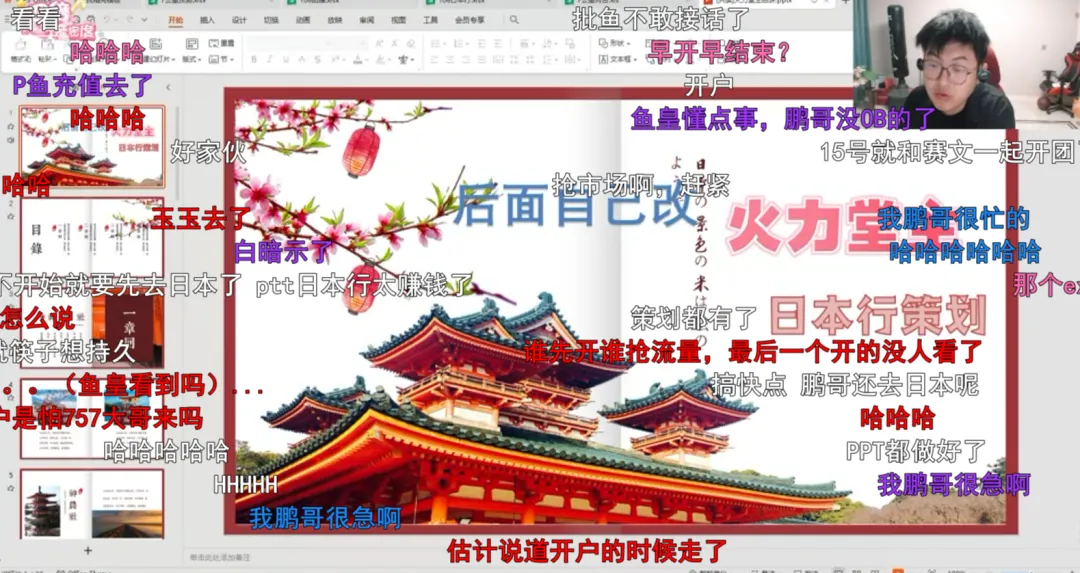Select slide 5 thumbnail with pagoda photo
The height and width of the screenshot is (573, 1080).
pyautogui.click(x=92, y=504)
